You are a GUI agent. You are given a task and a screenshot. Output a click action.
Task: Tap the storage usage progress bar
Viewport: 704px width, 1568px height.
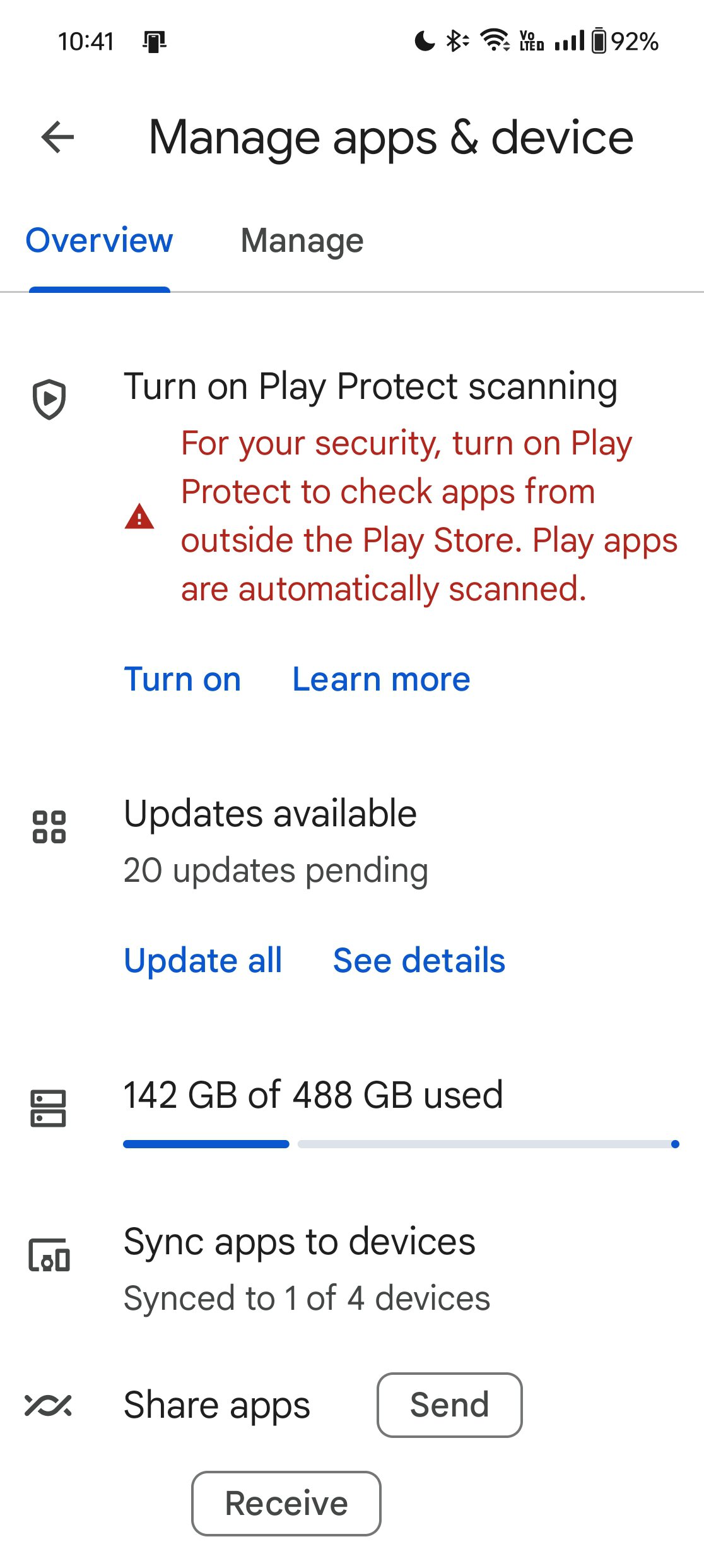(401, 1144)
